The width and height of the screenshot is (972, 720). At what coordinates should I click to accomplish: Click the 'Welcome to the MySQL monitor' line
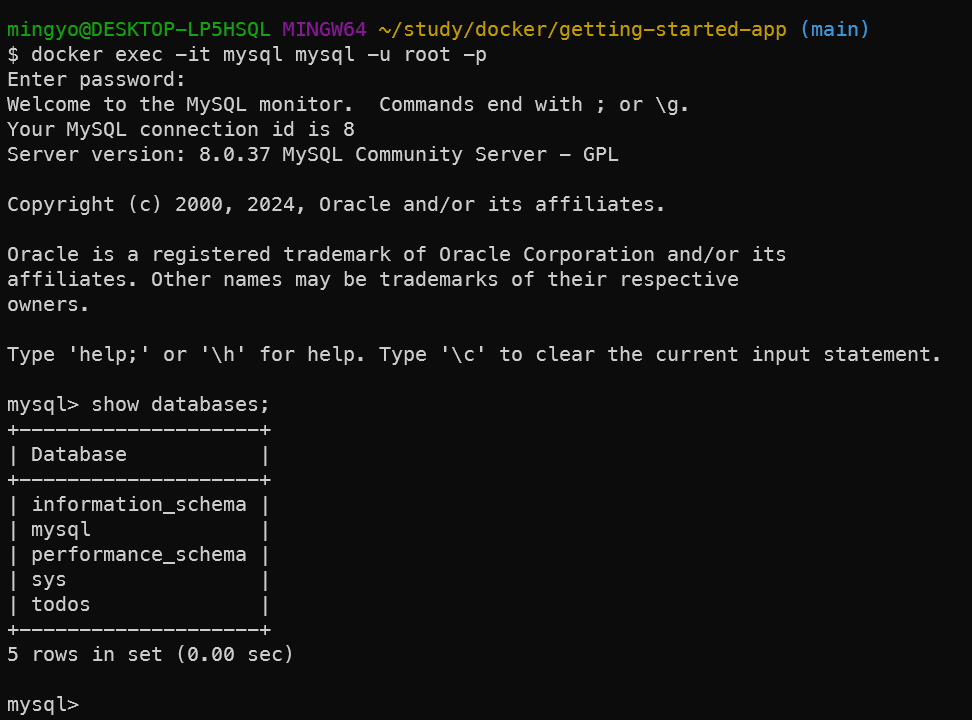click(x=348, y=104)
